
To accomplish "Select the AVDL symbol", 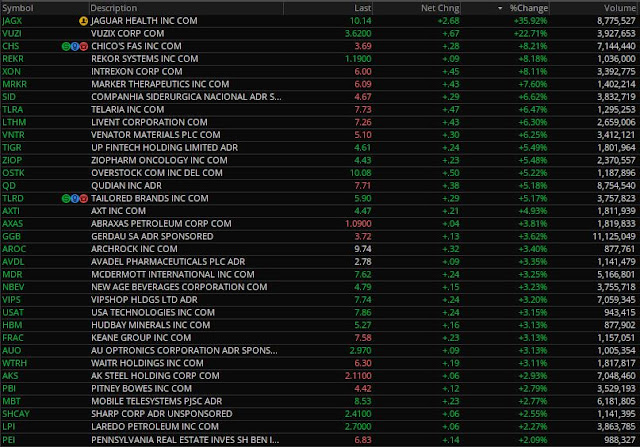I will click(13, 262).
